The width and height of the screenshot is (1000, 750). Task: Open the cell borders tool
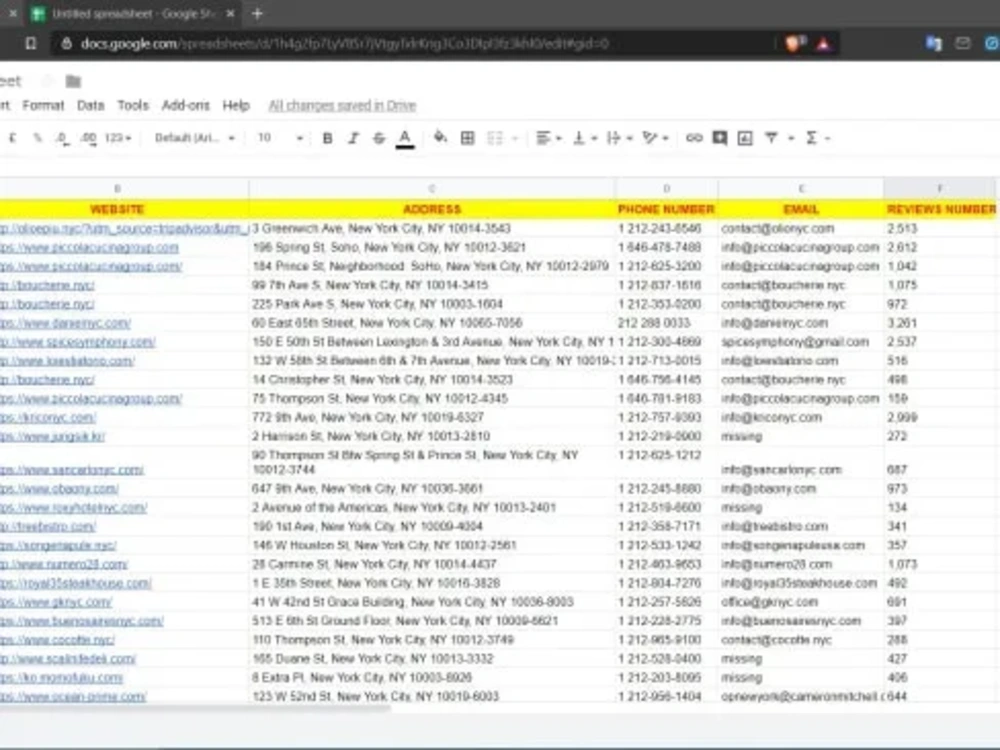(x=467, y=138)
